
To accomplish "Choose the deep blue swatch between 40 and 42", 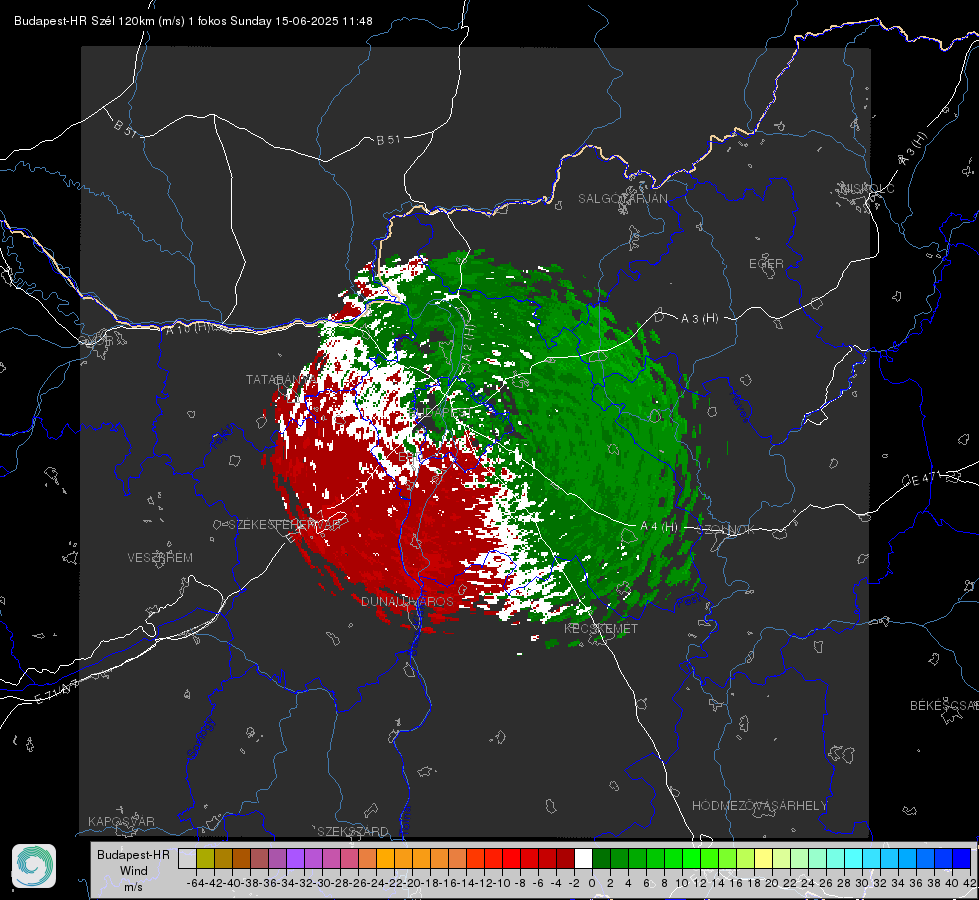I will (x=962, y=858).
